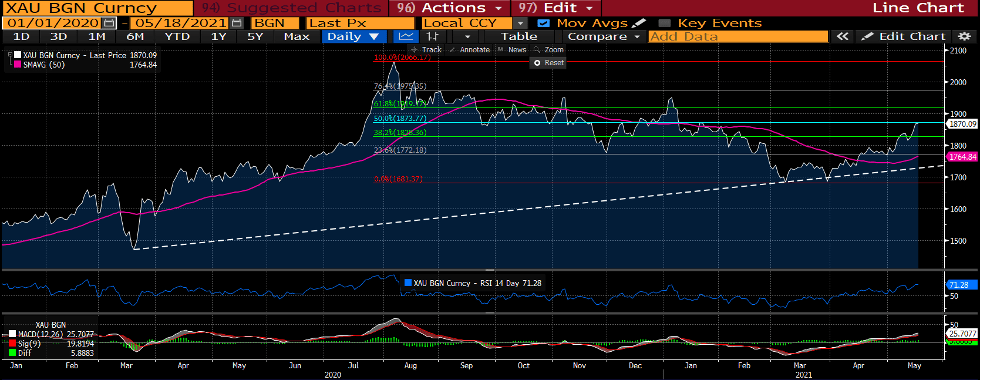Open the start date calendar picker
Image resolution: width=981 pixels, height=381 pixels.
(x=109, y=23)
